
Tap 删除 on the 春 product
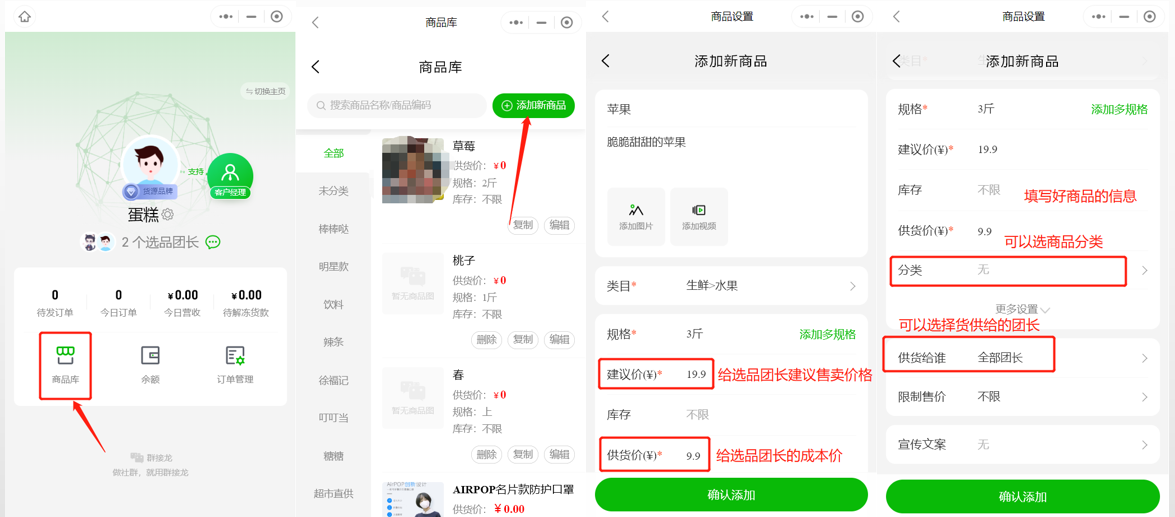click(486, 454)
